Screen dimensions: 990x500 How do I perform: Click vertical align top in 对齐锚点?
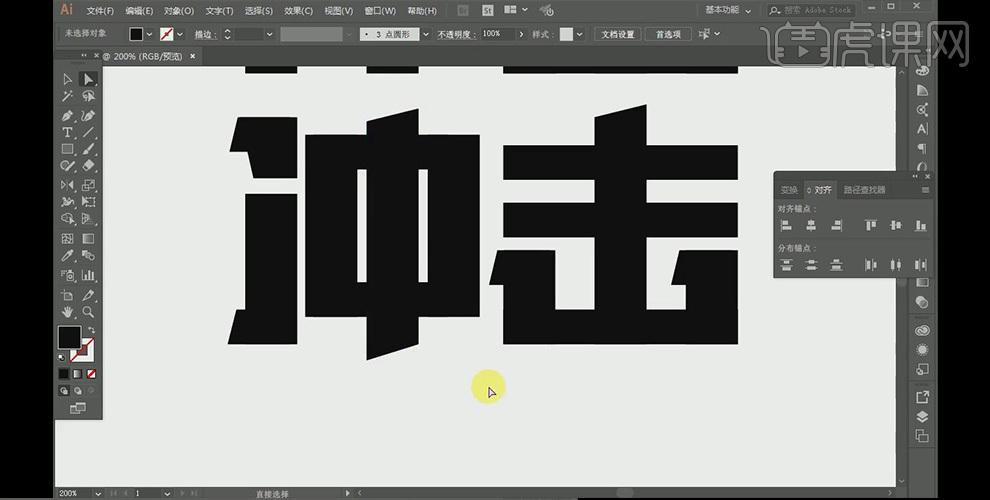(871, 225)
